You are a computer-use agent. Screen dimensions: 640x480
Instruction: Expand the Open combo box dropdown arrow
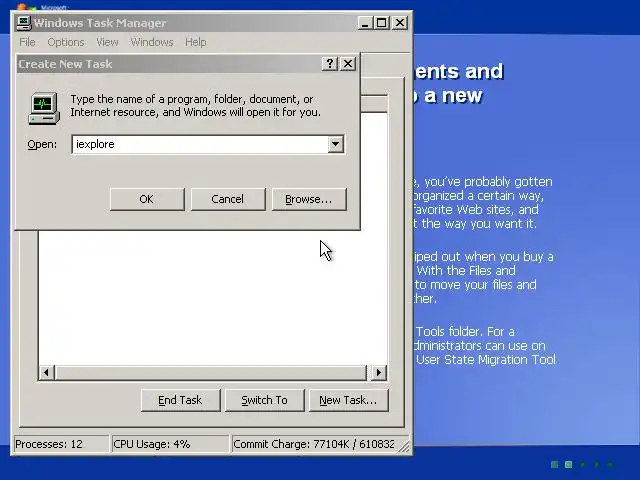pos(336,144)
